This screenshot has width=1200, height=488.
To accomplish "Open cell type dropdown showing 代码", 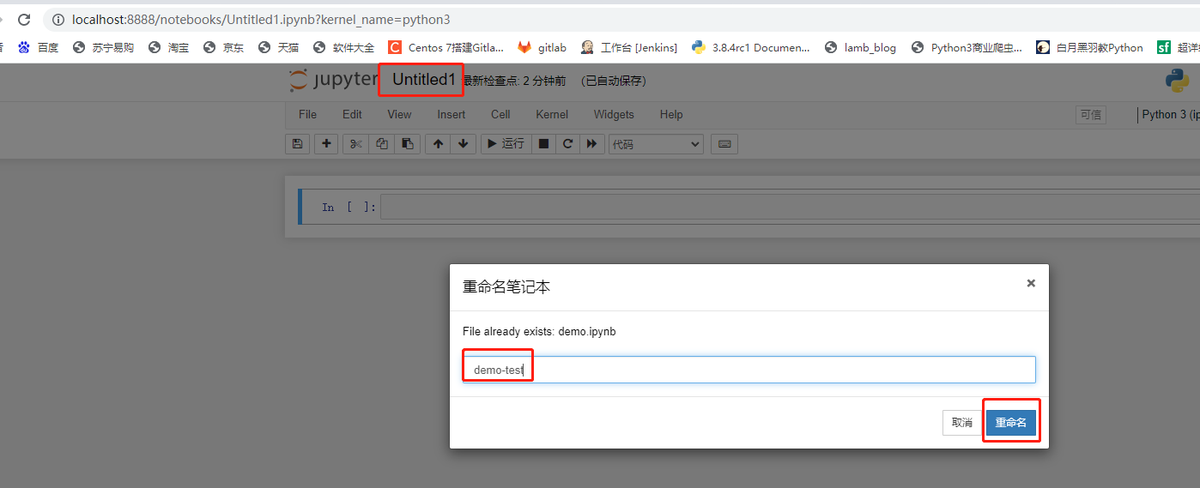I will (x=656, y=144).
